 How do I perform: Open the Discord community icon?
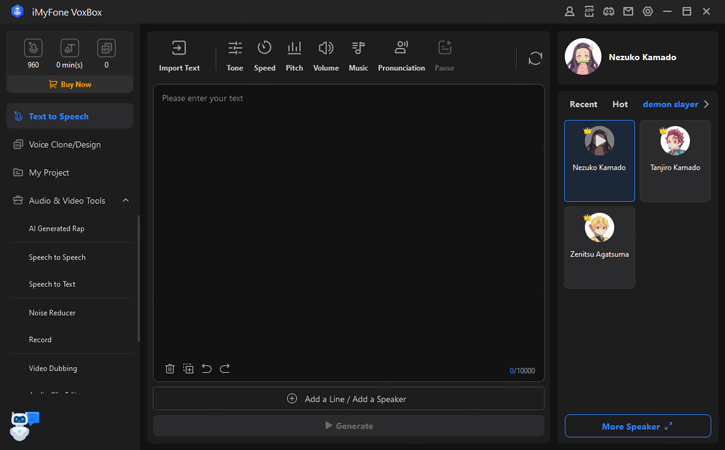coord(608,12)
